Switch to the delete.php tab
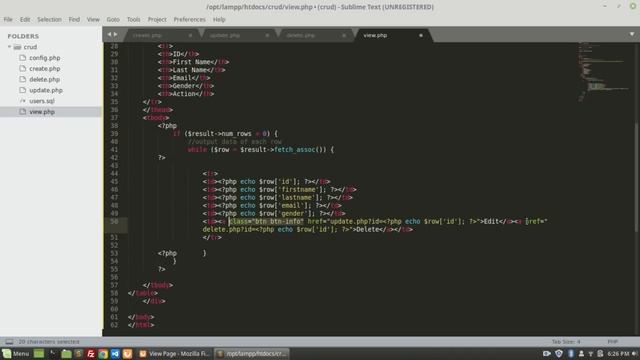This screenshot has width=640, height=360. pos(315,36)
